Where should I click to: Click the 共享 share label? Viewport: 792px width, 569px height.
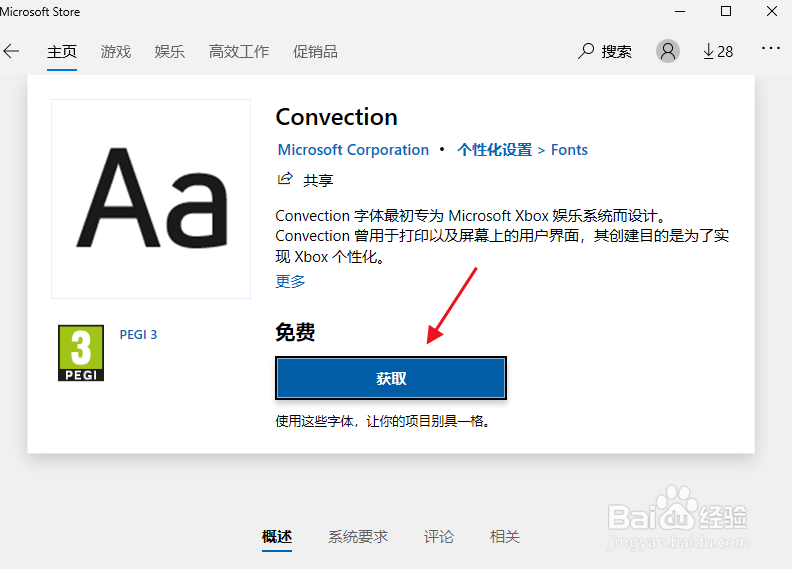tap(318, 180)
